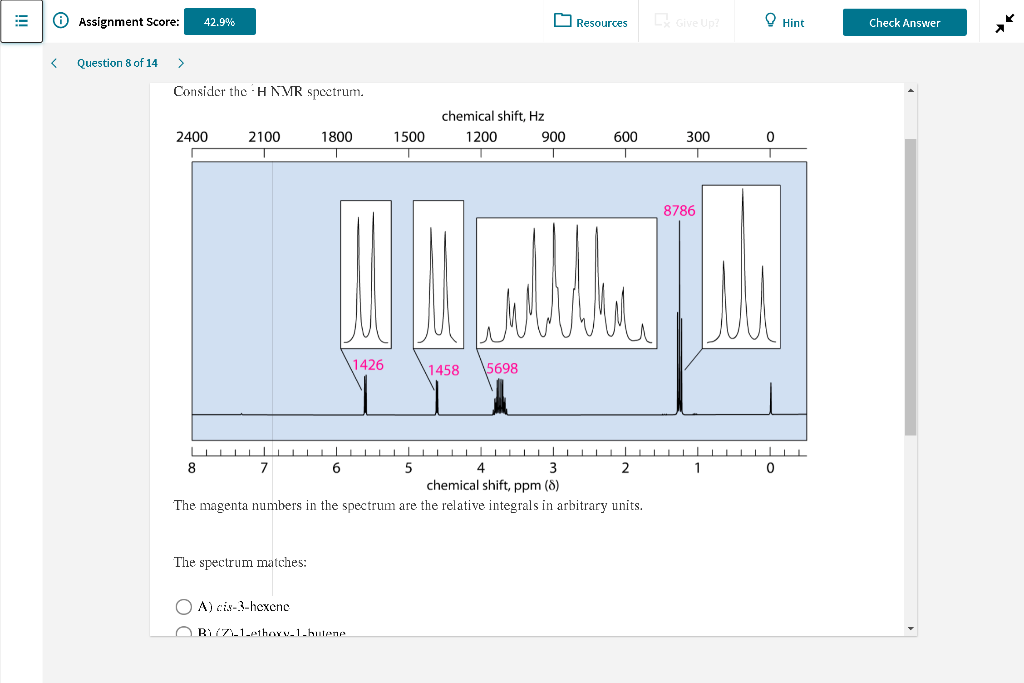Click the scrollbar down-arrow icon
This screenshot has height=683, width=1024.
tap(909, 628)
